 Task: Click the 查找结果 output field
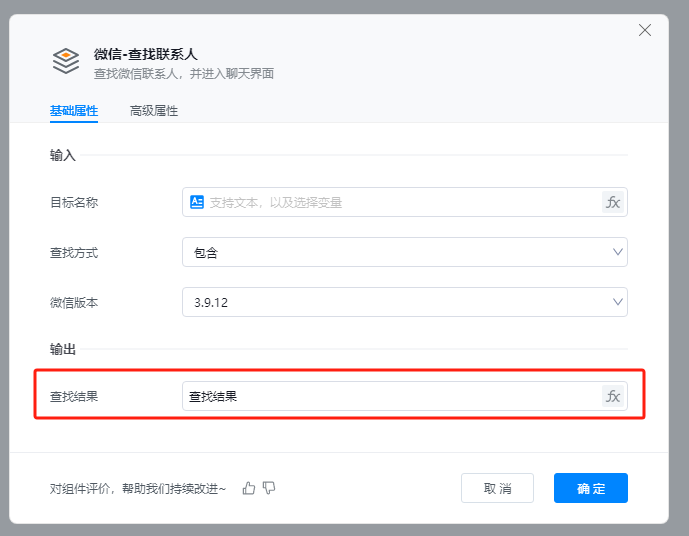[405, 396]
